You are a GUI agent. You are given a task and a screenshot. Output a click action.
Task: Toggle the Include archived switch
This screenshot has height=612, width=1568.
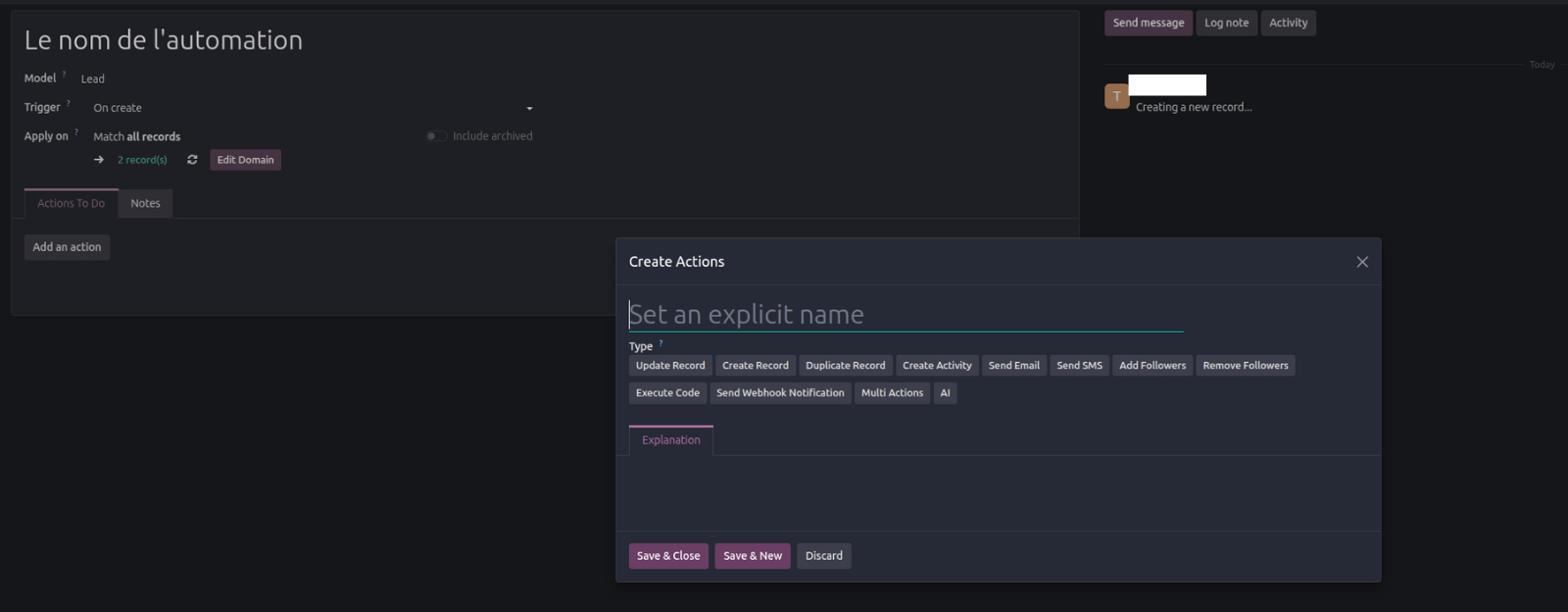click(436, 136)
